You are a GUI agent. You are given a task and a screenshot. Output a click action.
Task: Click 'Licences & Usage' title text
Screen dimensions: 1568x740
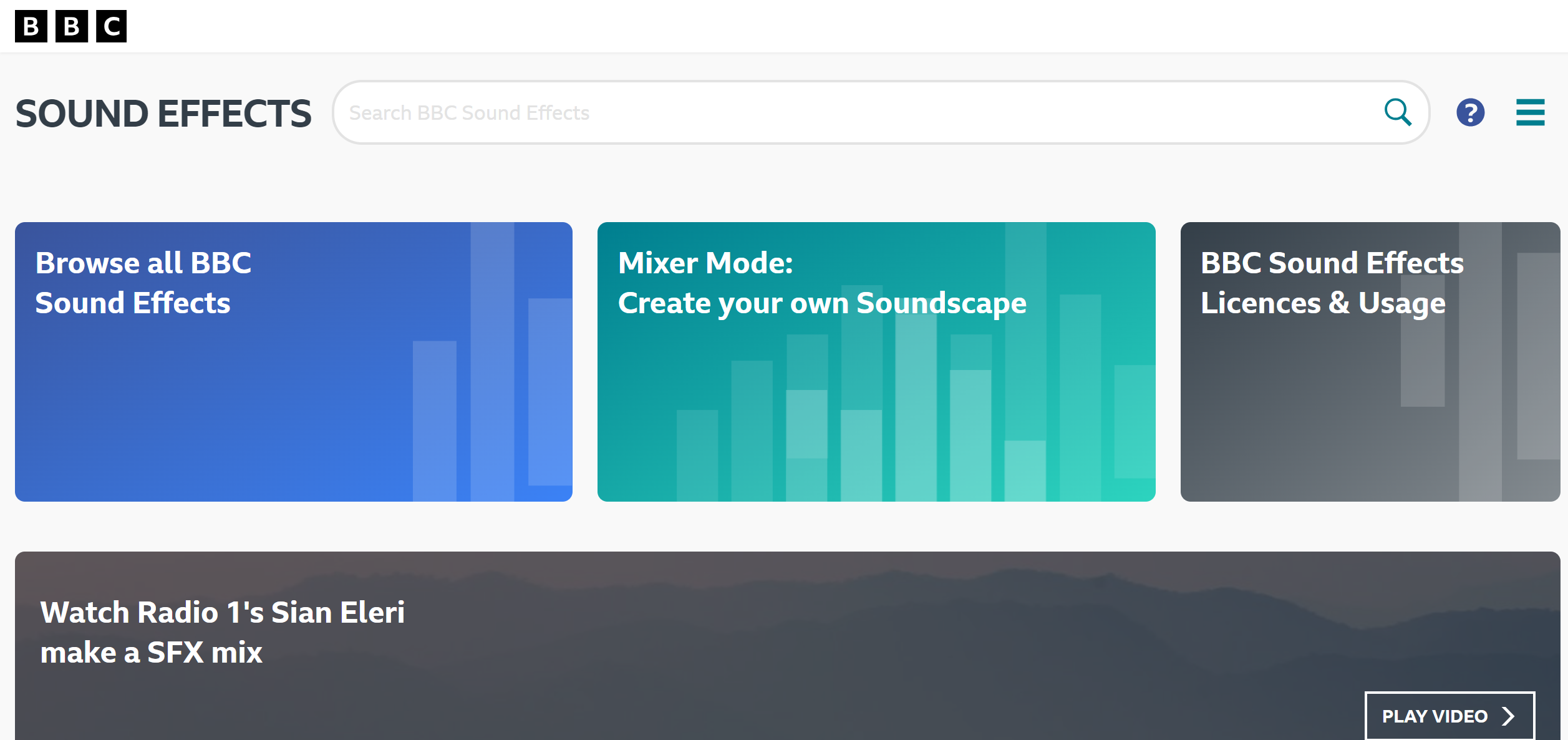[x=1322, y=303]
